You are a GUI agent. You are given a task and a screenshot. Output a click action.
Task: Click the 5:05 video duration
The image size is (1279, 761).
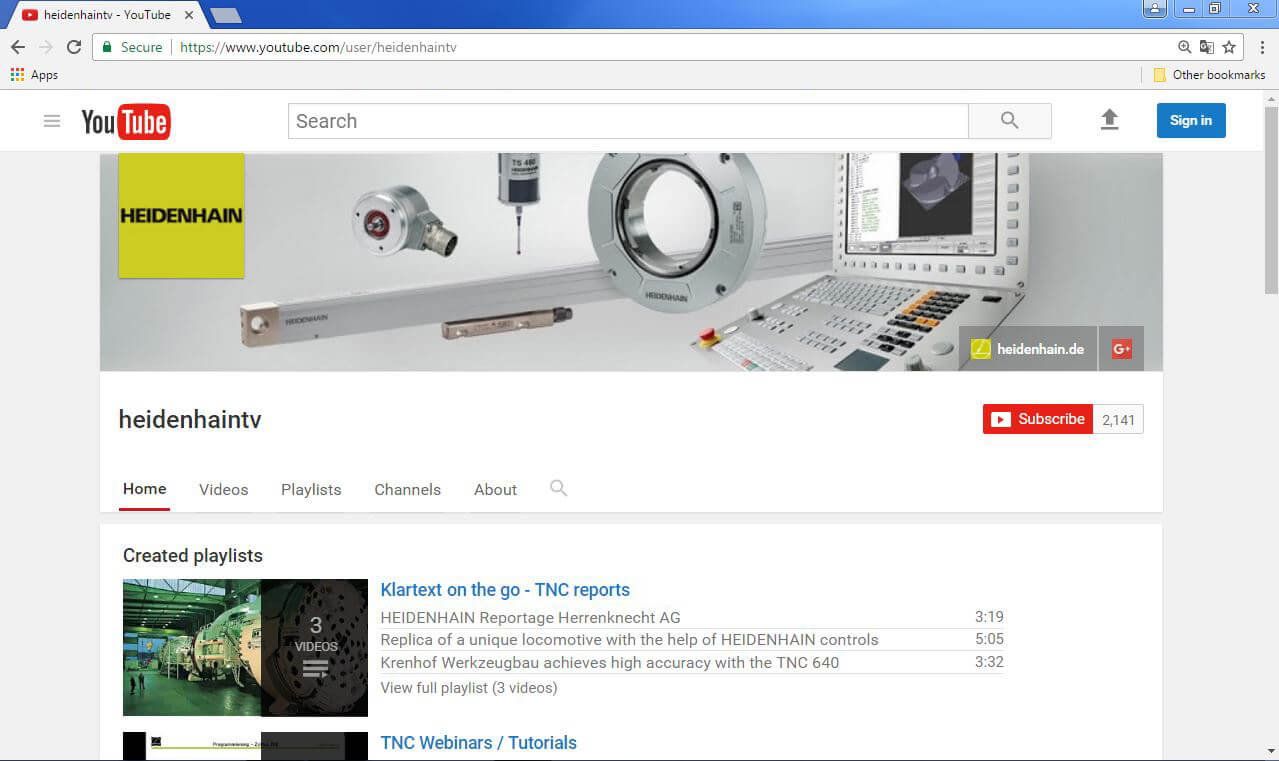[989, 640]
